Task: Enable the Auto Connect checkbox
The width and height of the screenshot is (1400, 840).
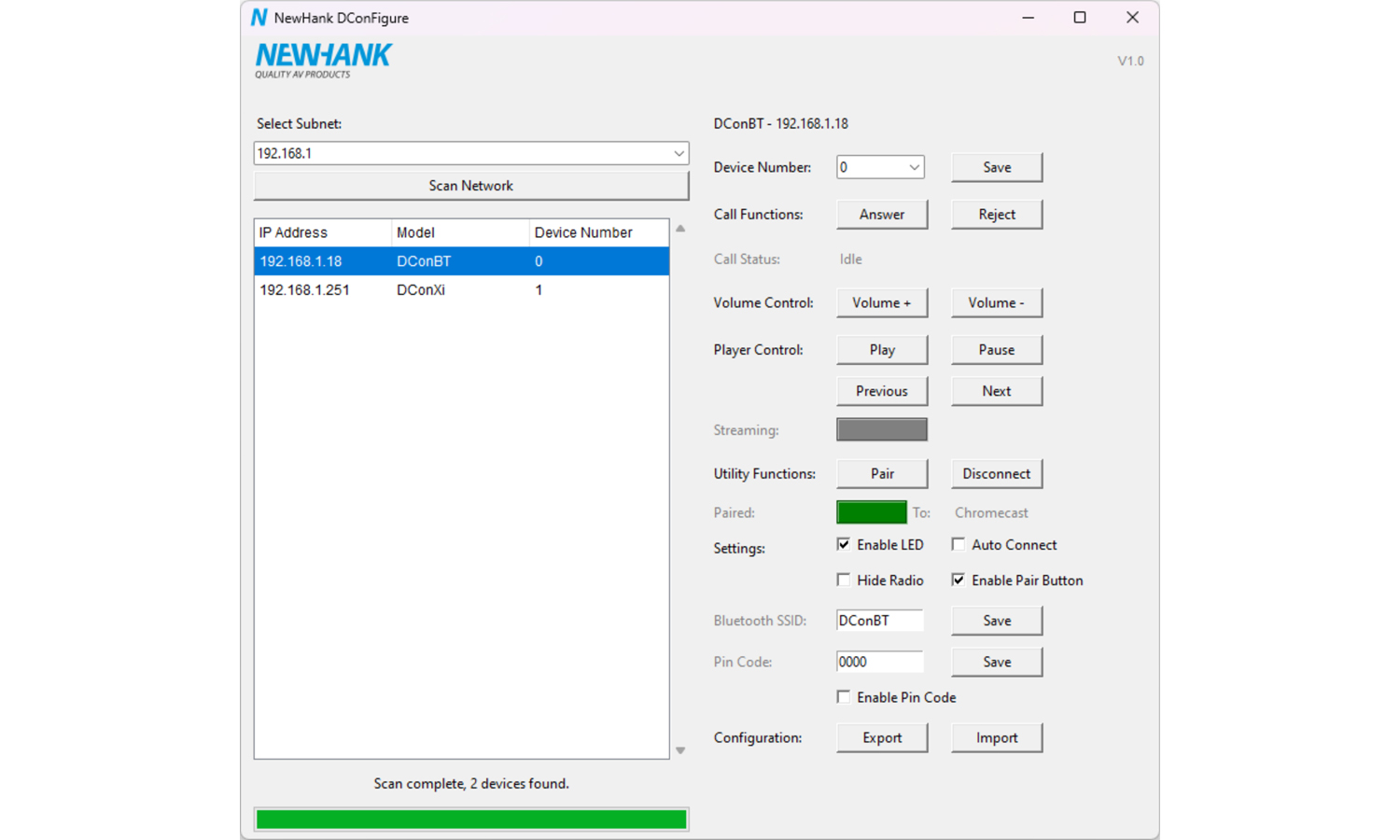Action: pos(959,545)
